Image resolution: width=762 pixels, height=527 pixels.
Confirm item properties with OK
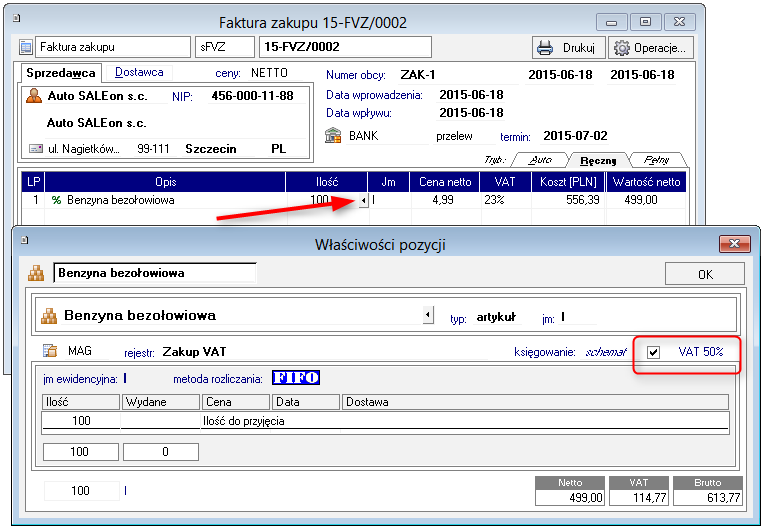[x=705, y=274]
